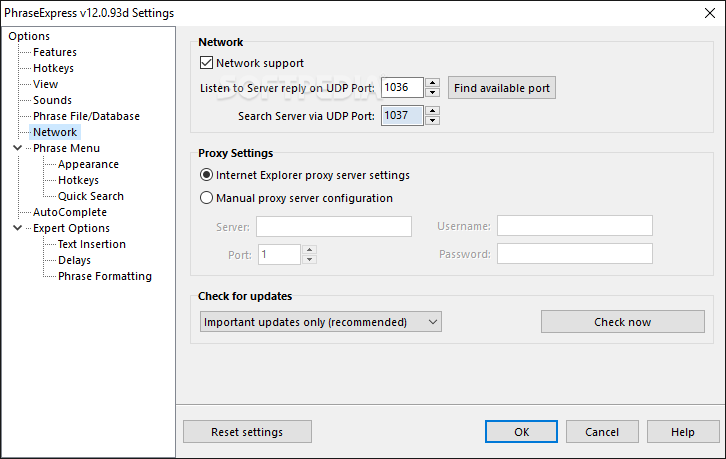Viewport: 726px width, 459px height.
Task: Open the View options page
Action: (45, 84)
